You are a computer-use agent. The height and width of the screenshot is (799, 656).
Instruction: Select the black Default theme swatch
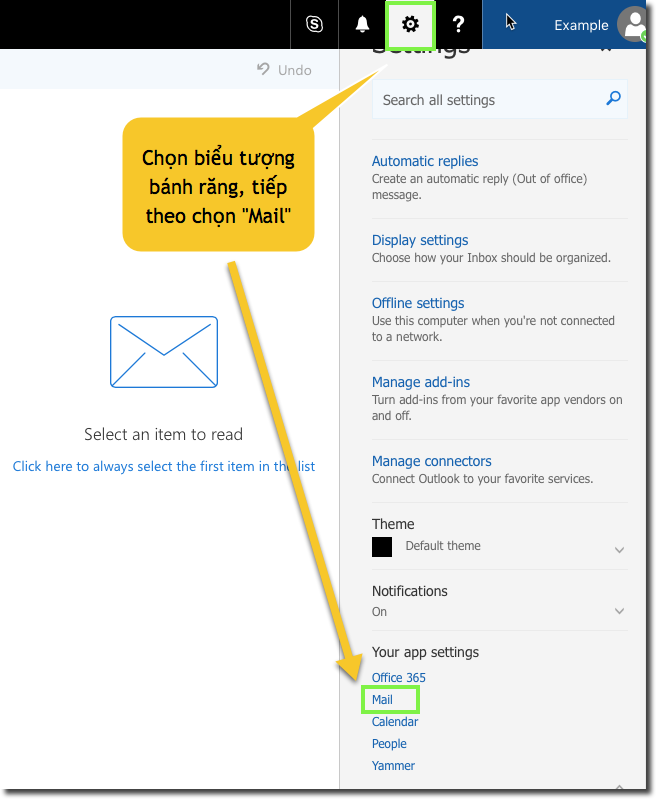click(382, 547)
